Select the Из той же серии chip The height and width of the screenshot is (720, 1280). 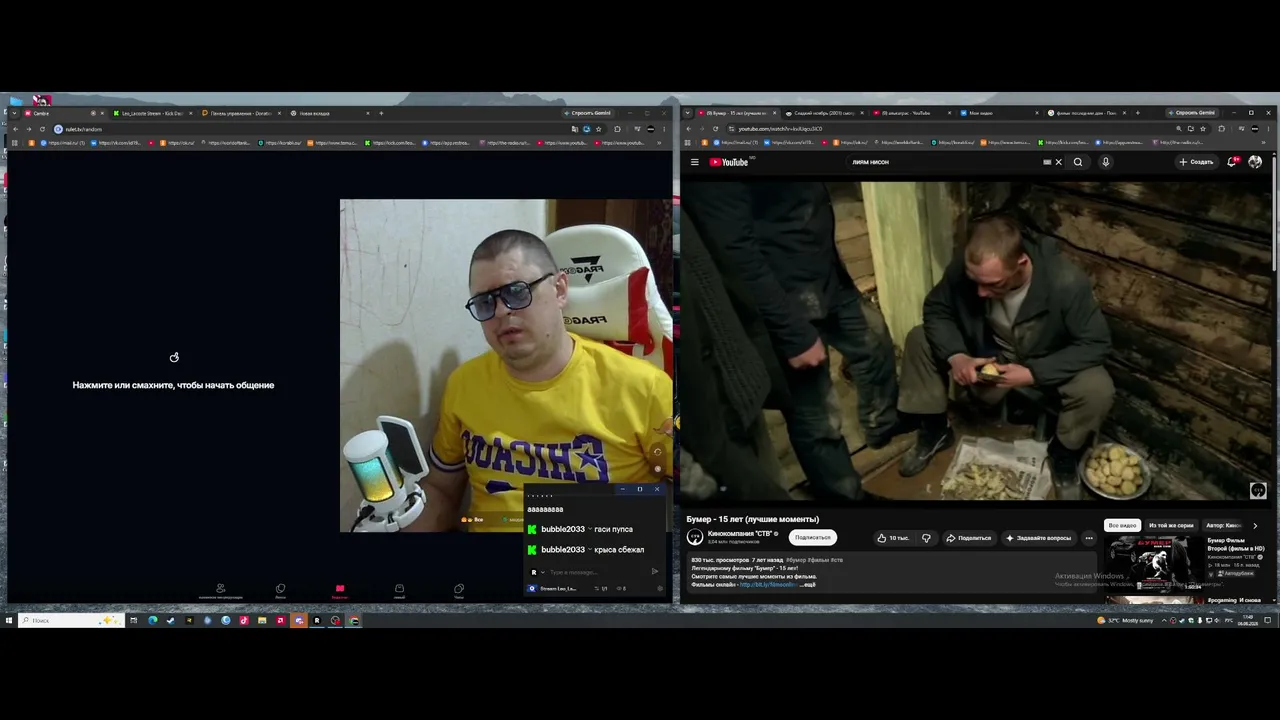tap(1171, 525)
